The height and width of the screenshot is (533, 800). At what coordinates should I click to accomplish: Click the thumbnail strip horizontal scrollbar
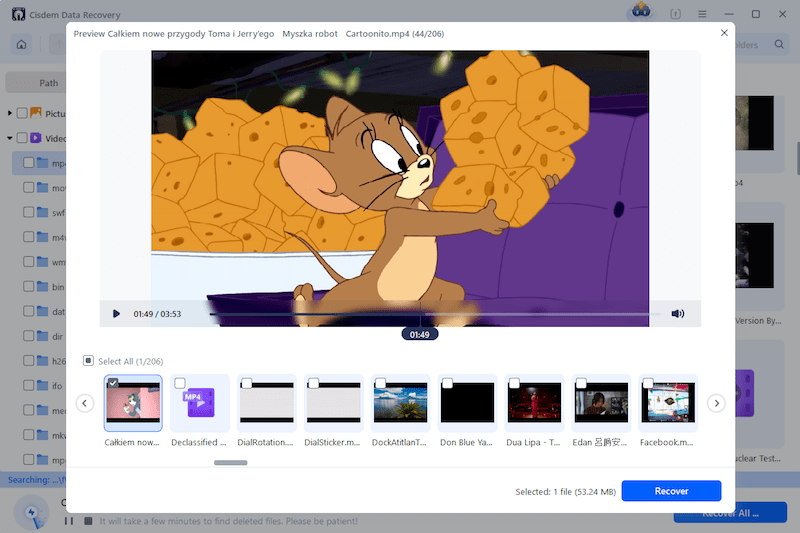pos(231,463)
